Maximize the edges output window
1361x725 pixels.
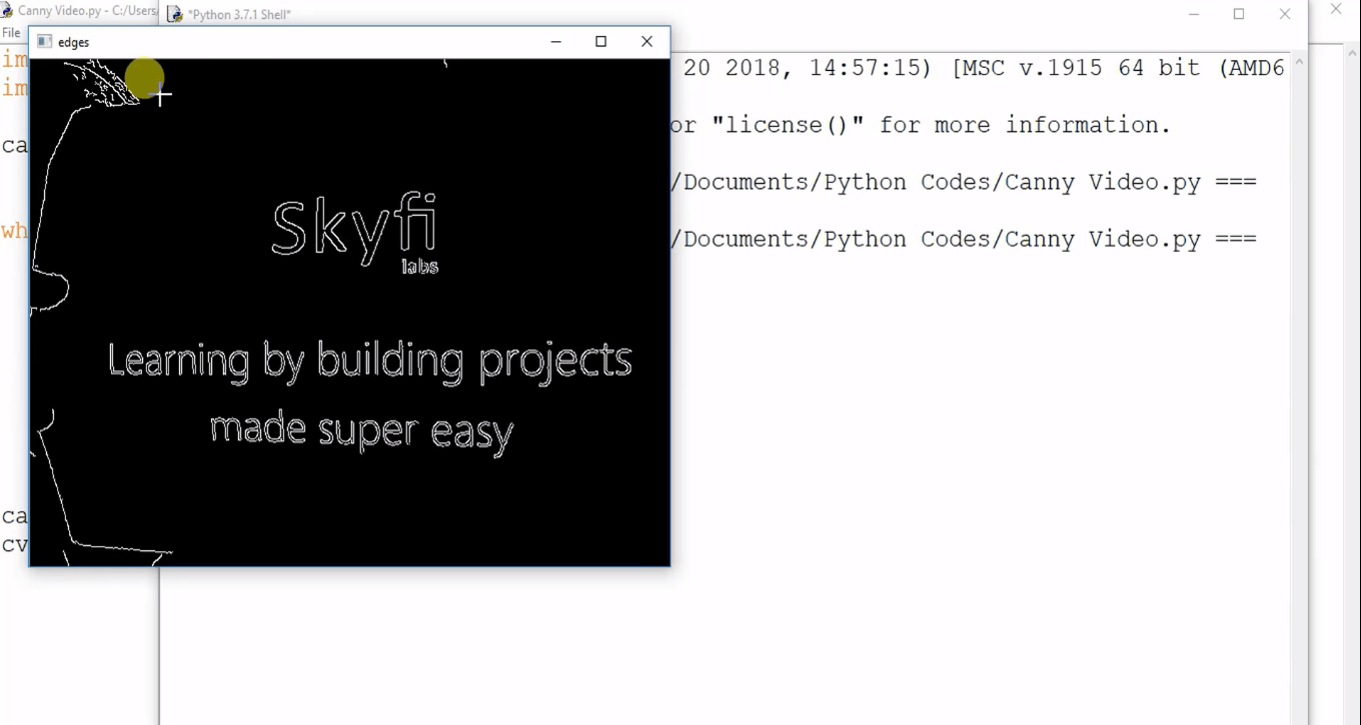click(601, 42)
